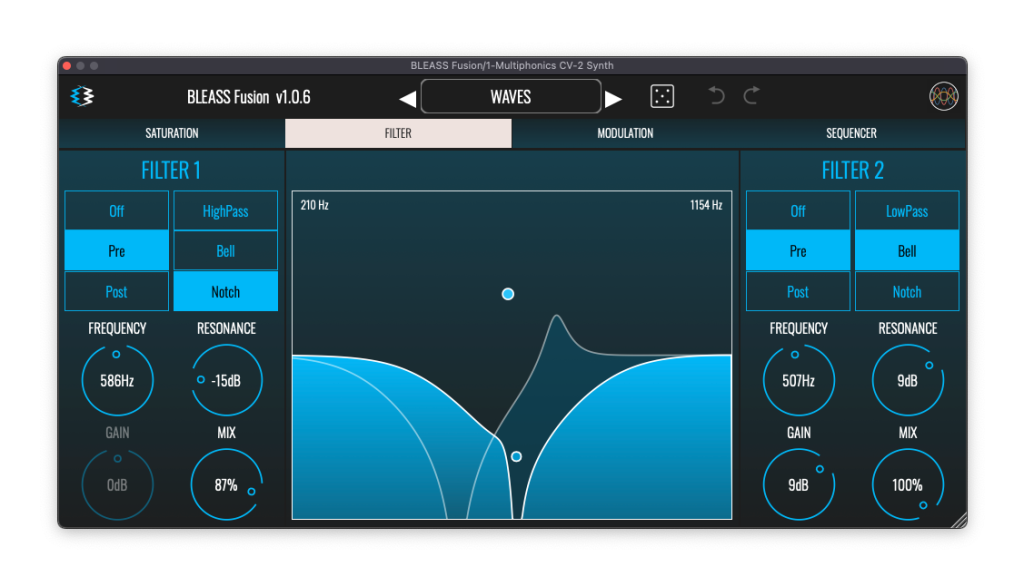Set Filter 2 to Post routing

point(798,292)
